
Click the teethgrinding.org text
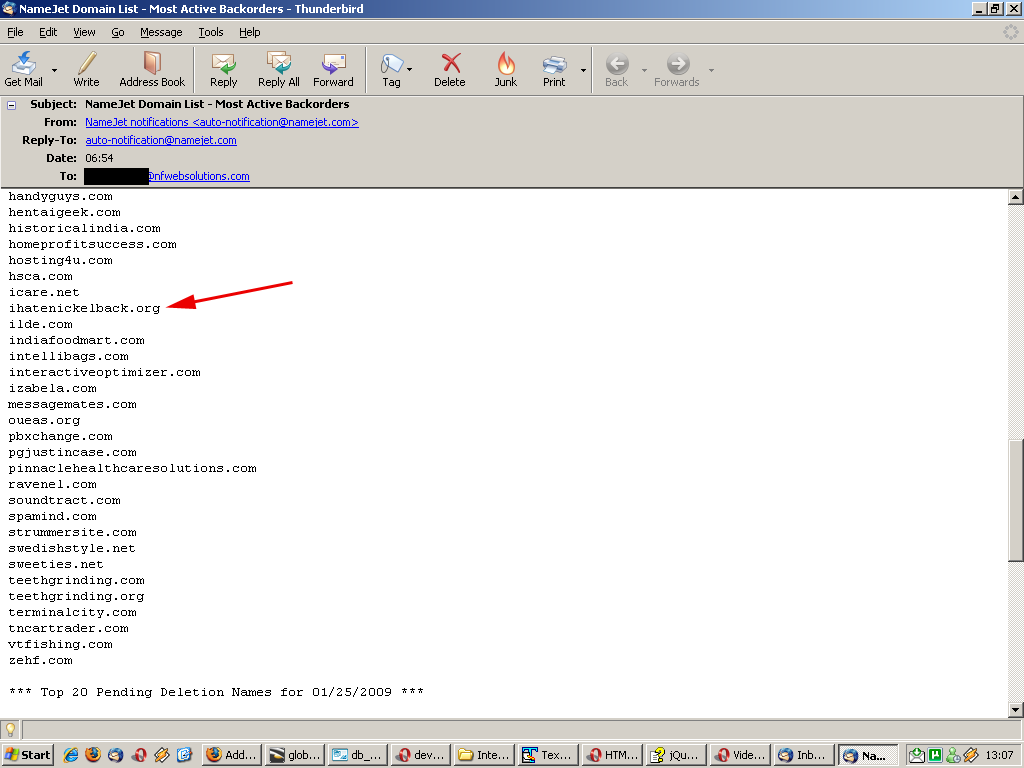(x=76, y=596)
